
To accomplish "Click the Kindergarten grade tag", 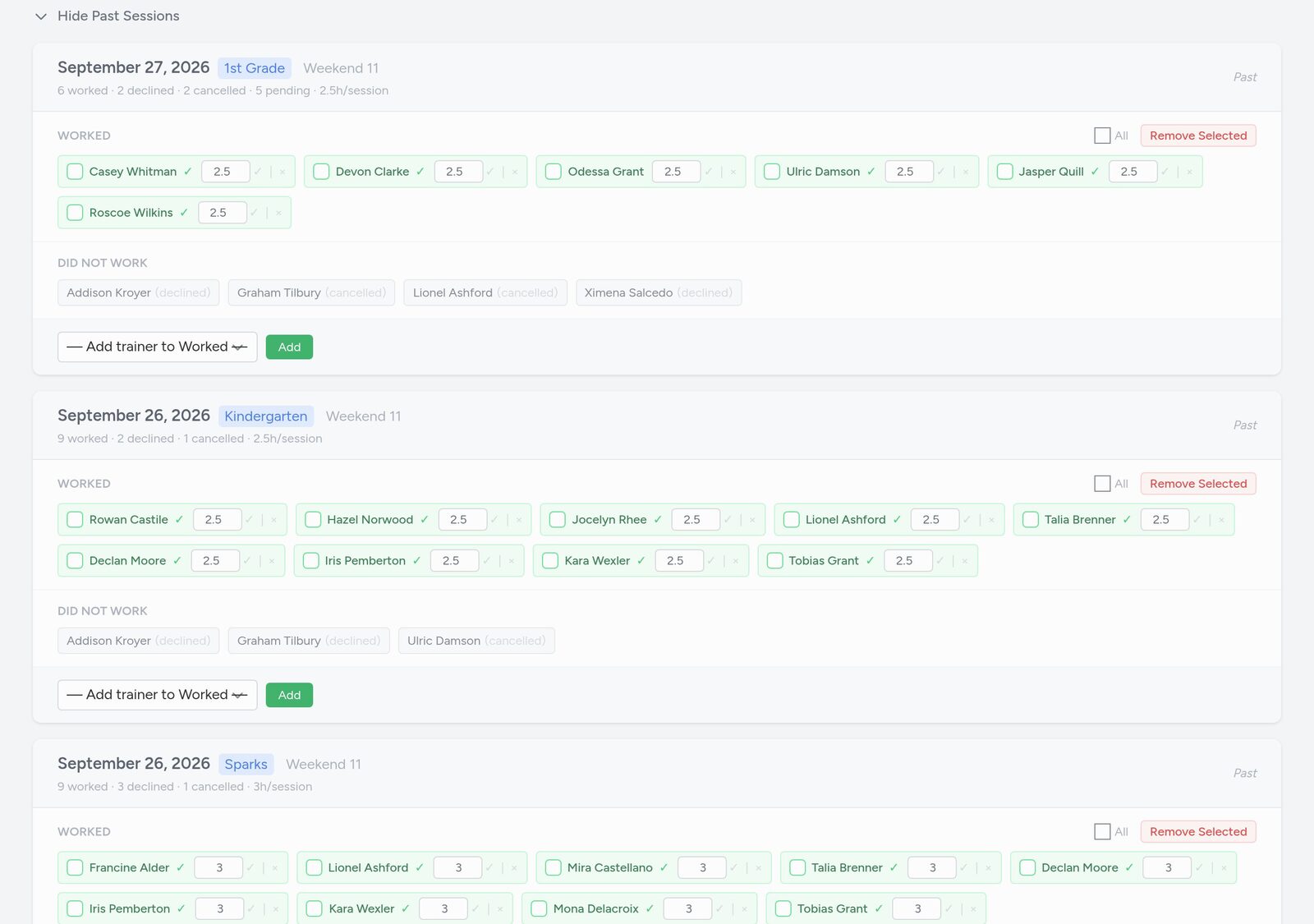I will tap(266, 416).
